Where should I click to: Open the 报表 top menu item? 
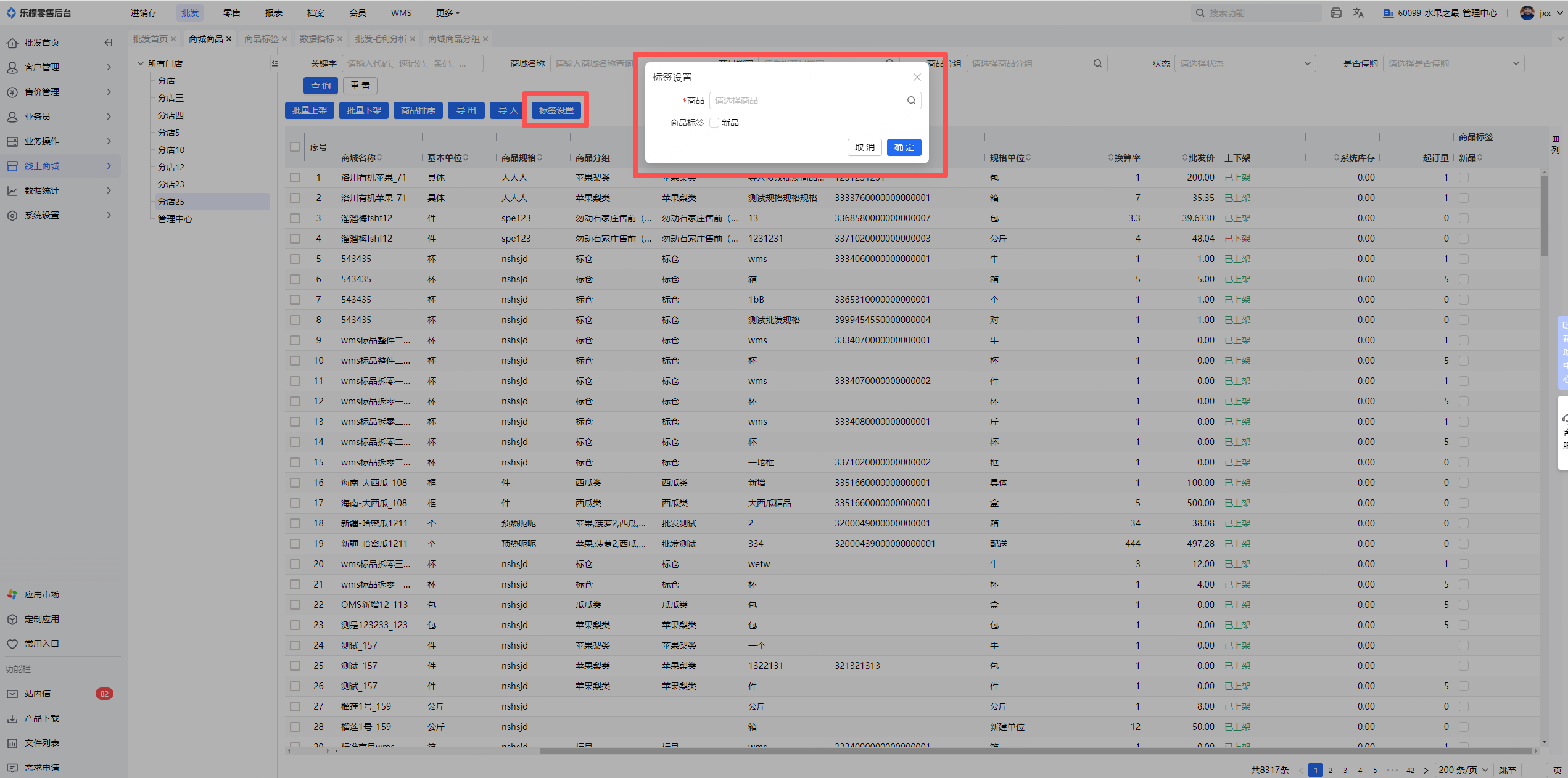[274, 13]
